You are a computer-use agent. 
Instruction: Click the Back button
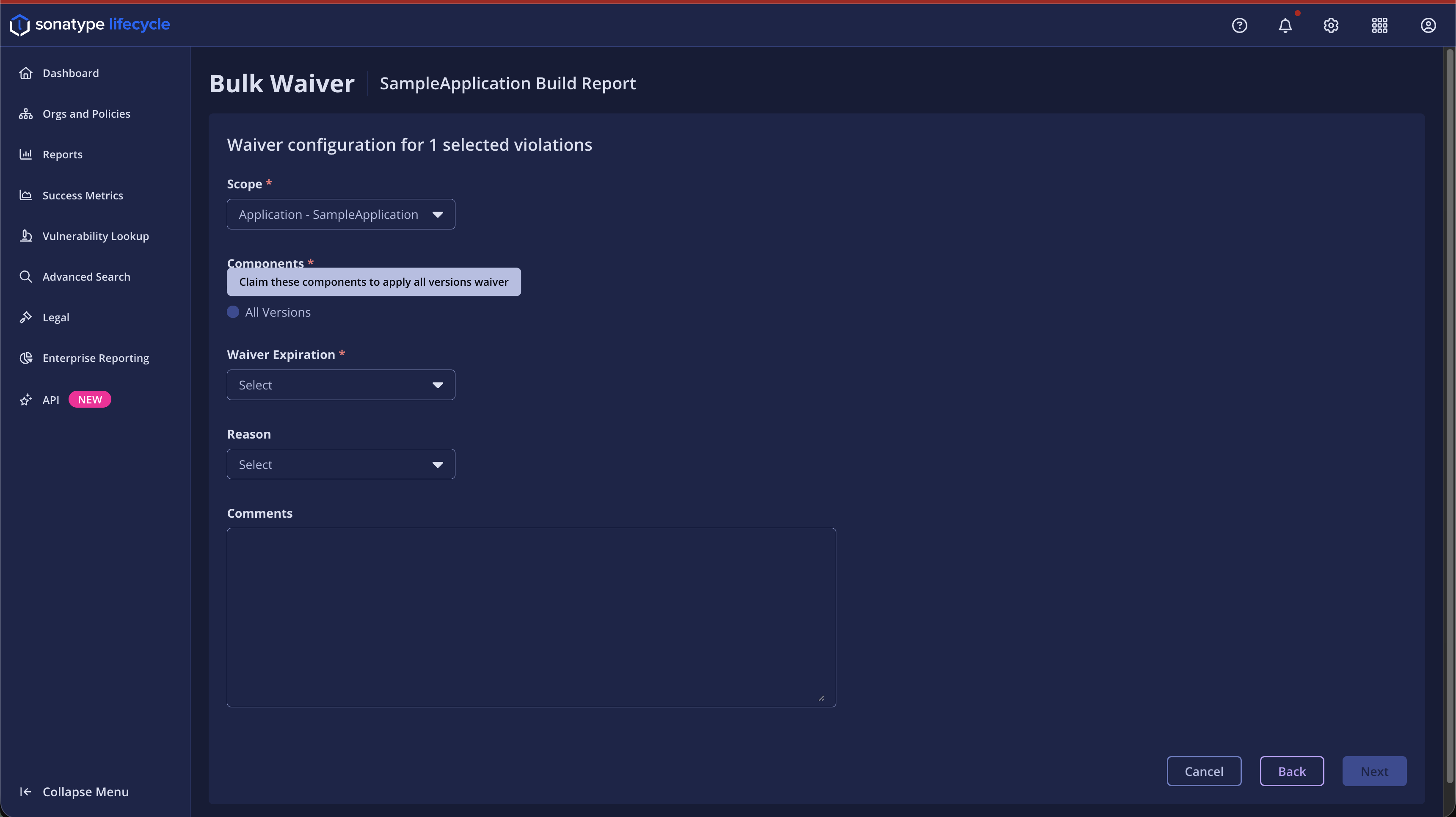point(1291,771)
